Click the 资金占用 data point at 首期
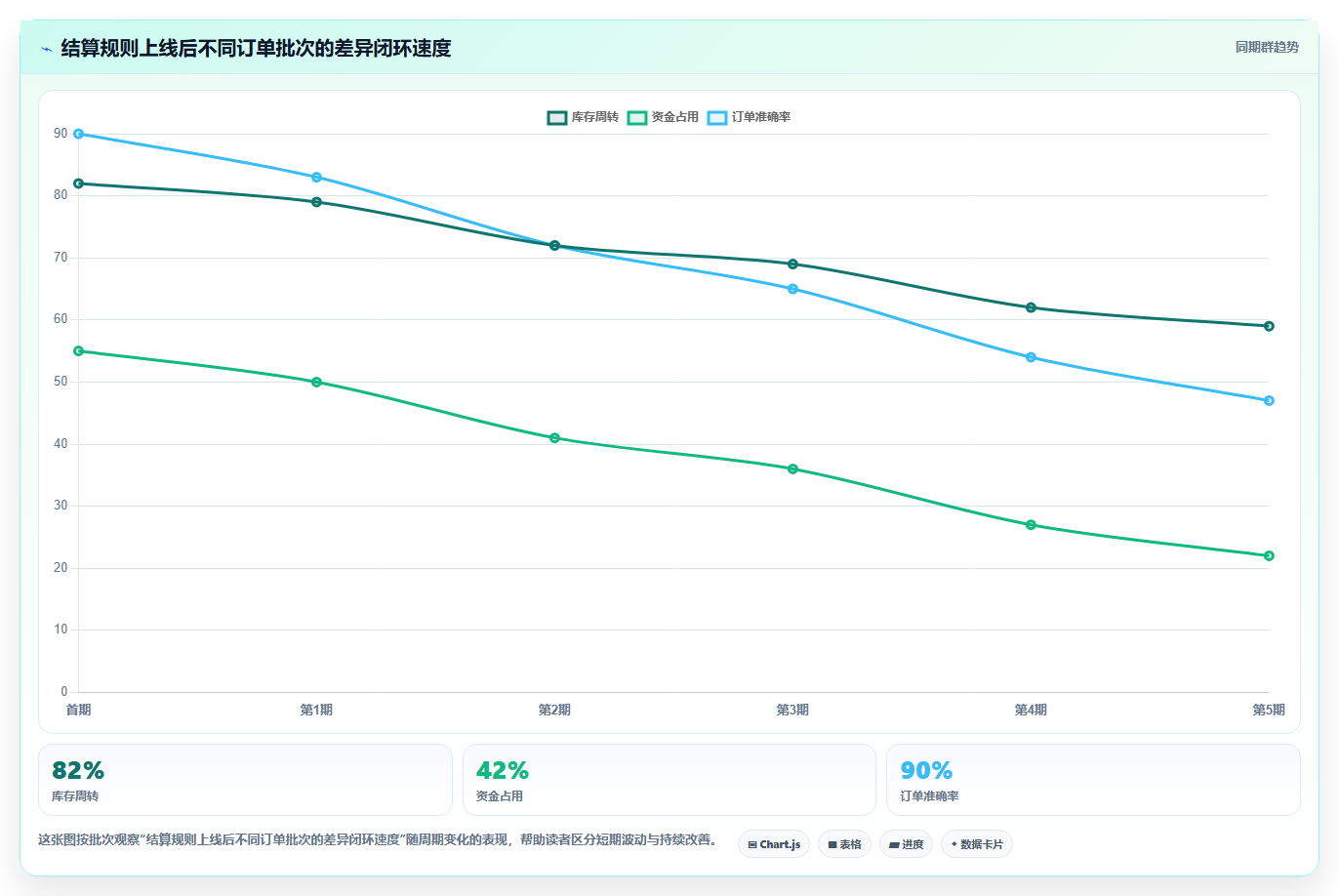The width and height of the screenshot is (1339, 896). click(x=78, y=350)
